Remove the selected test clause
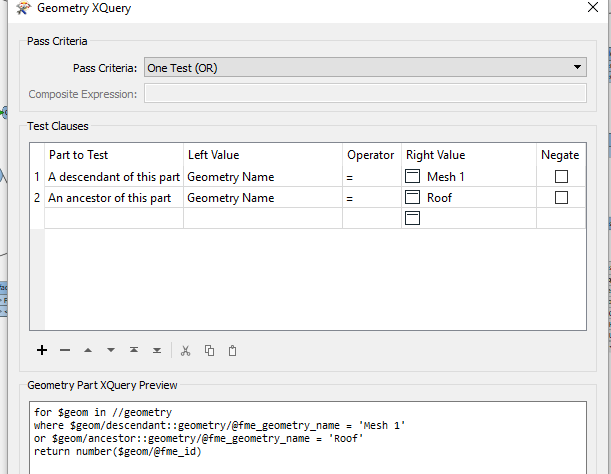The image size is (611, 474). (x=65, y=350)
